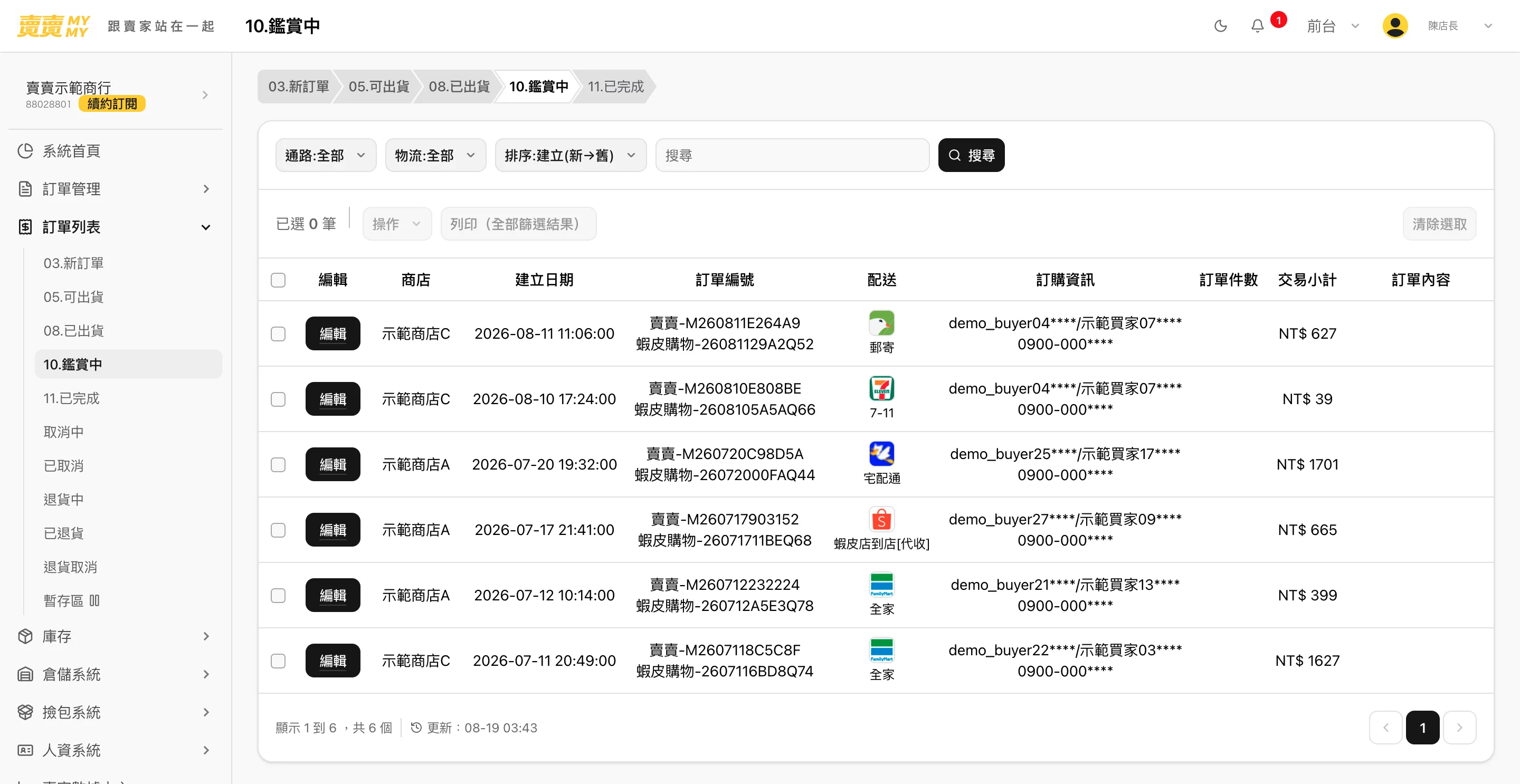Click 系統首頁 pie chart icon

(x=25, y=151)
